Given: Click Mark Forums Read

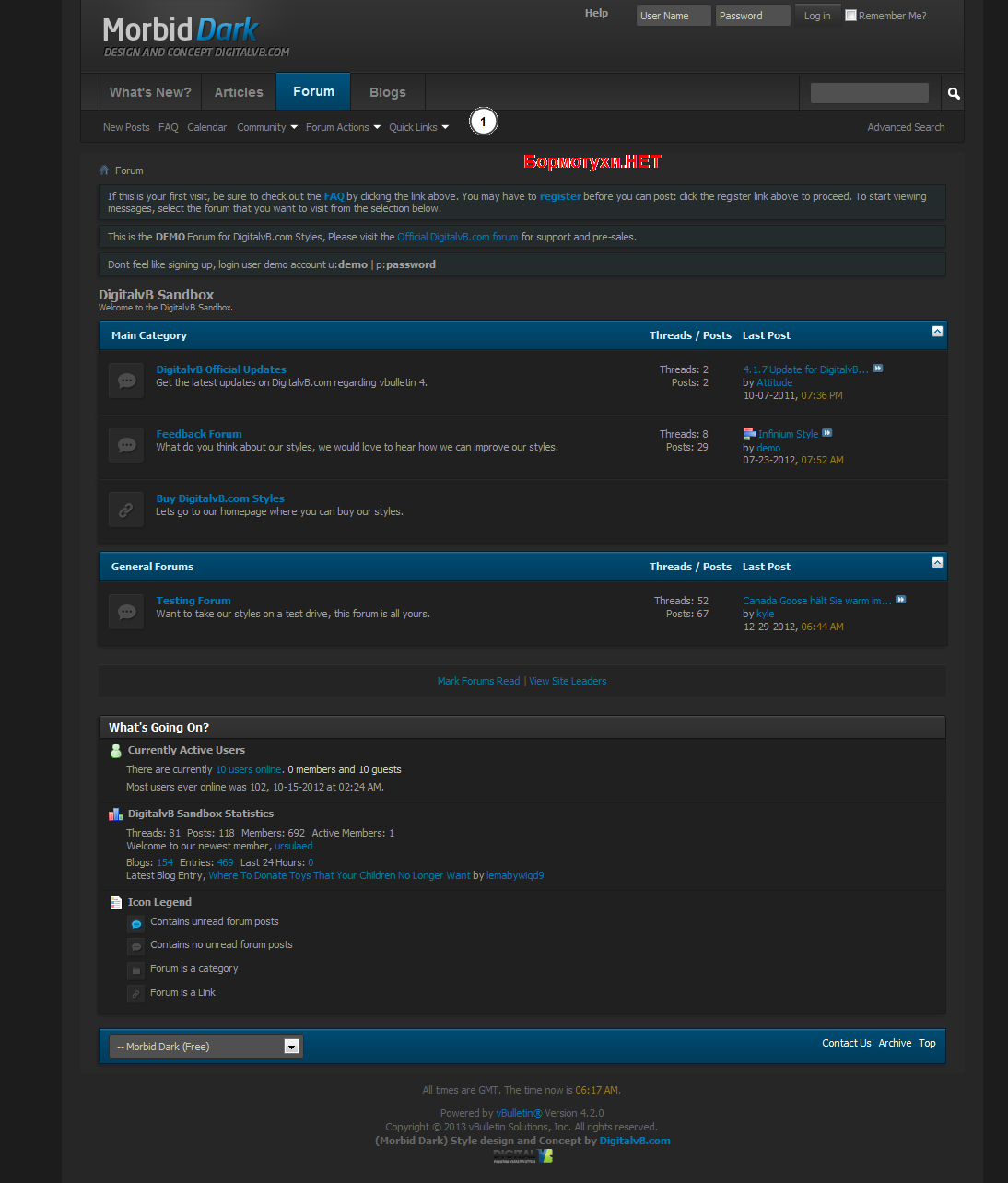Looking at the screenshot, I should (x=478, y=681).
